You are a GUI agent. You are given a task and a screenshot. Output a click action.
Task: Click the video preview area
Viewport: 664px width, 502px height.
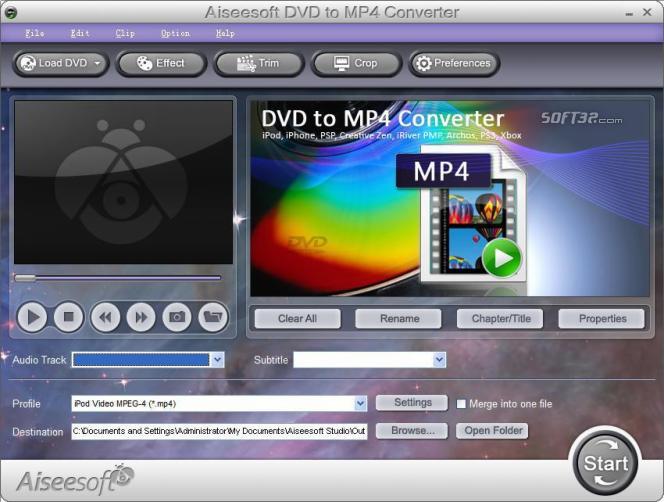(x=123, y=182)
